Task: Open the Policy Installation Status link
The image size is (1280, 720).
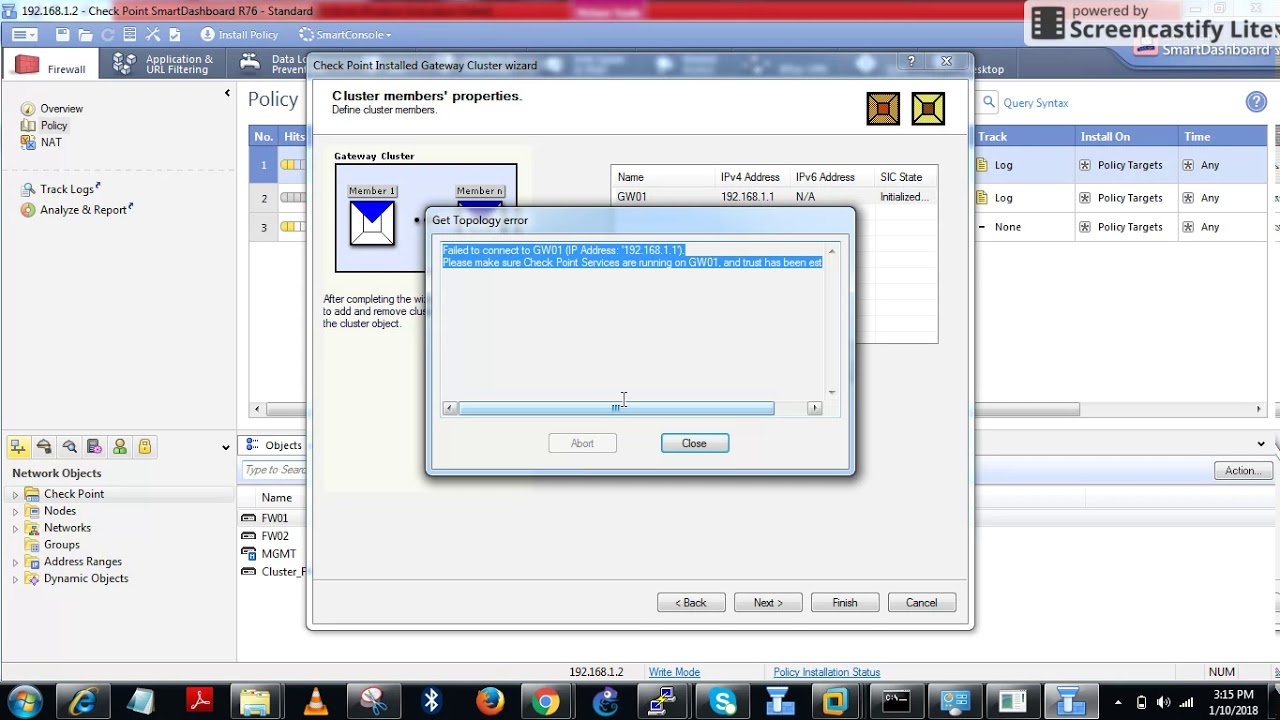Action: 826,673
